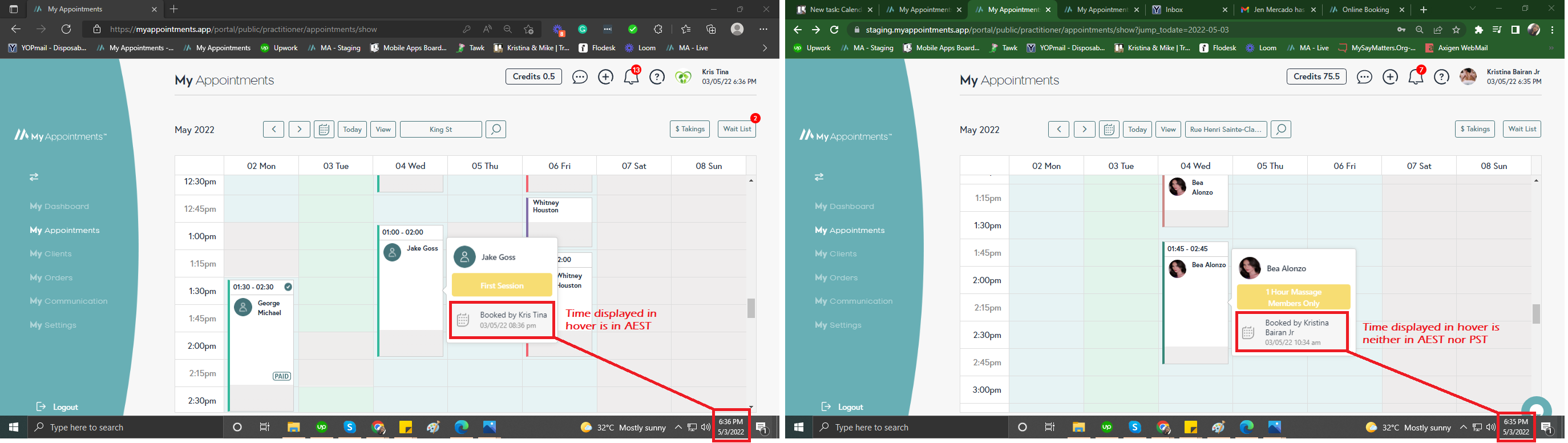Click the Credits 0.5 button
Viewport: 1568px width, 443px height.
(533, 76)
